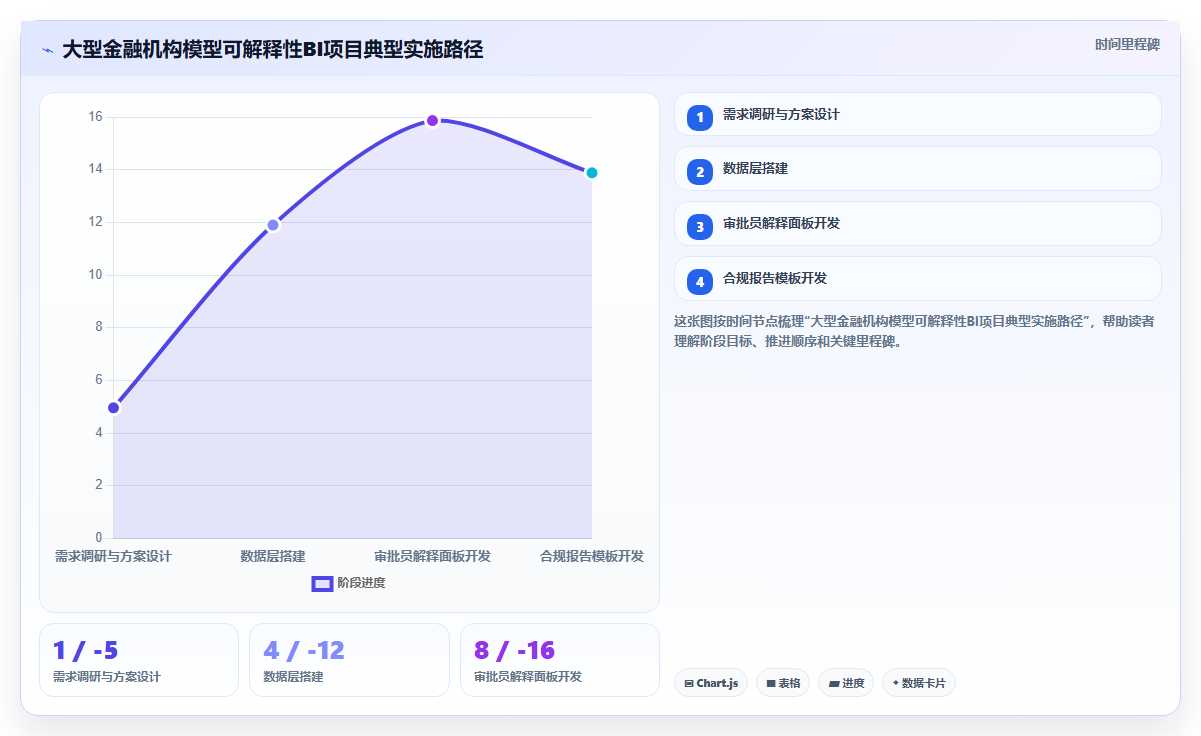Click the x-axis label 数据层搭建
This screenshot has height=736, width=1201.
(273, 556)
